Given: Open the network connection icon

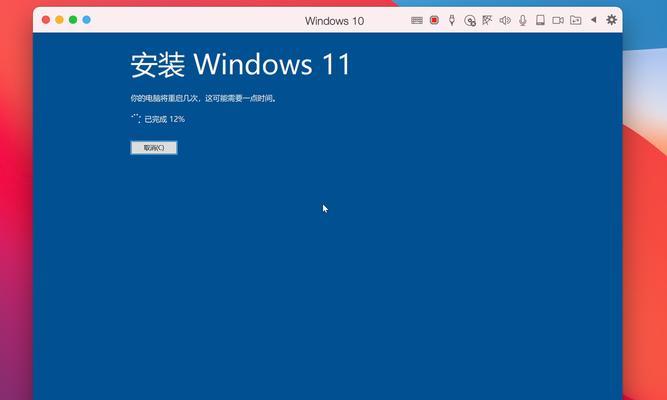Looking at the screenshot, I should 487,20.
